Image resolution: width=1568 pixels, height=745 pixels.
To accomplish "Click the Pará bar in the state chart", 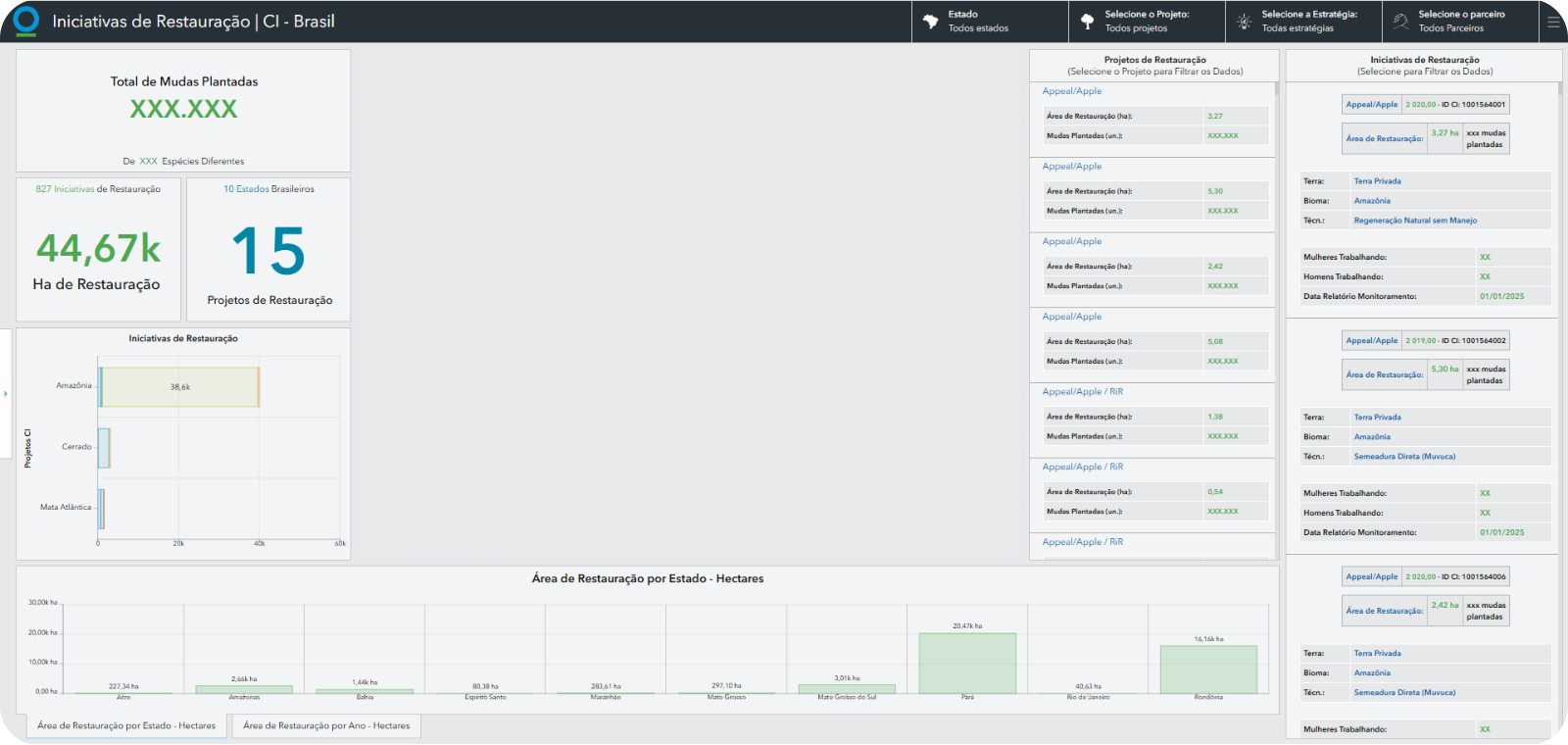I will [x=967, y=664].
